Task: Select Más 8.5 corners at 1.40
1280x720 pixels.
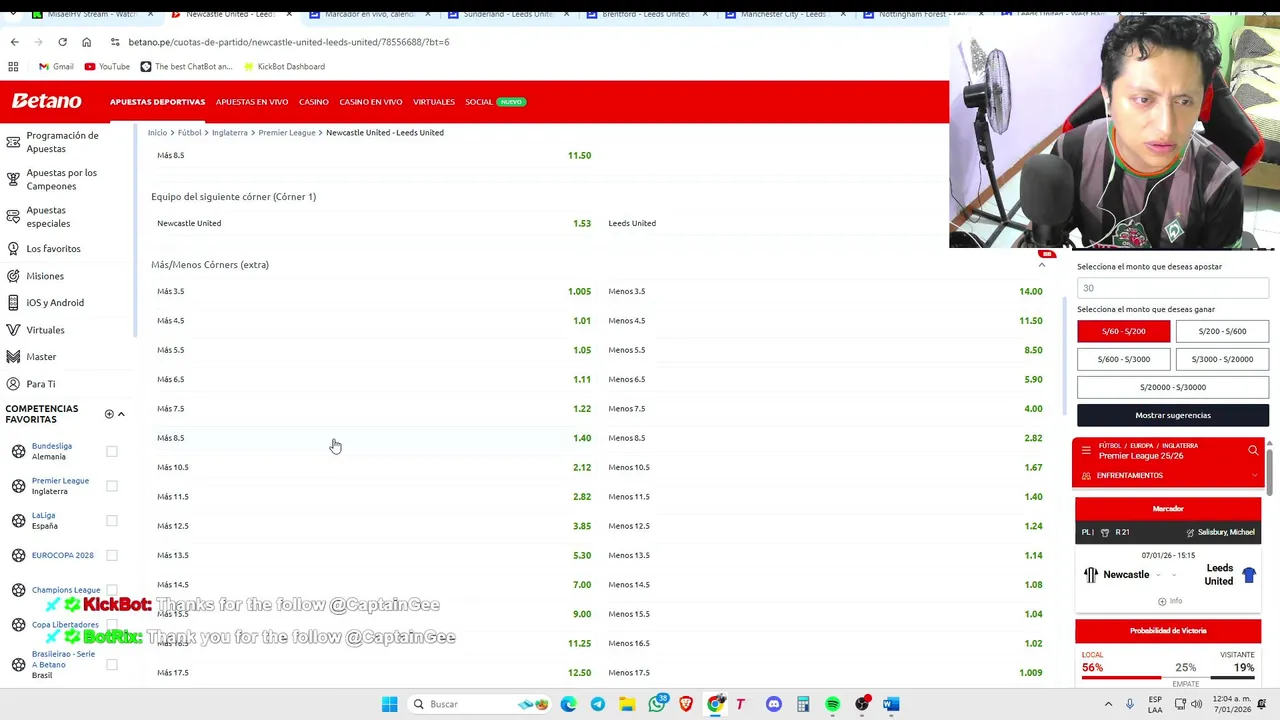Action: [x=374, y=438]
